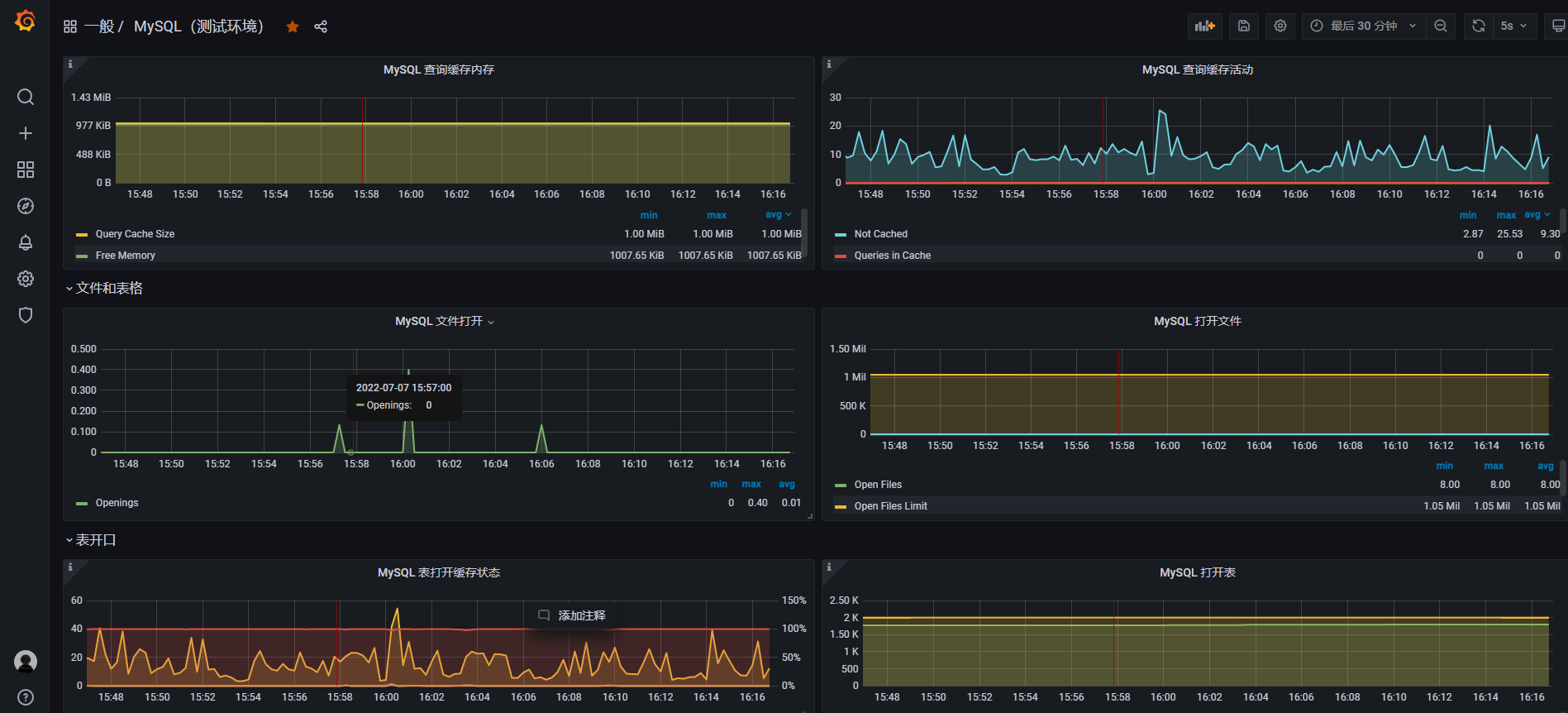The image size is (1568, 713).
Task: Show info for MySQL 查询缓存内存 panel
Action: click(70, 64)
